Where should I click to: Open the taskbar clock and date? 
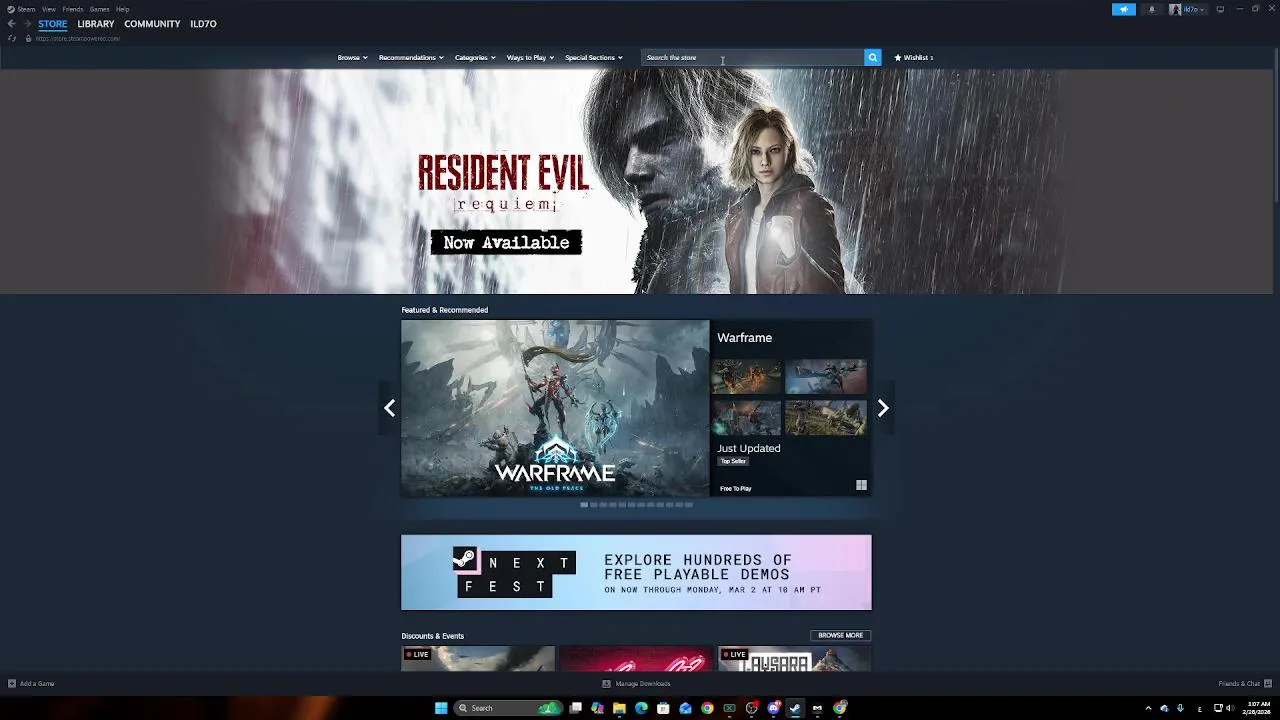point(1258,708)
